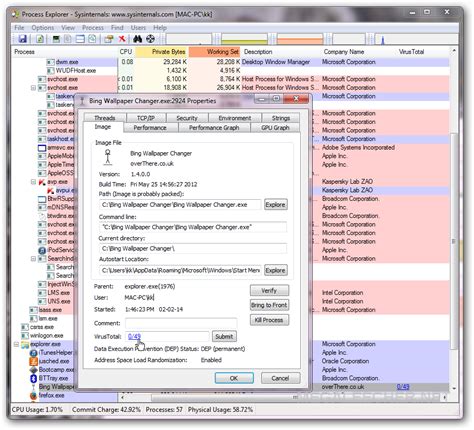Viewport: 474px width, 430px height.
Task: Click the Verify button
Action: point(269,291)
